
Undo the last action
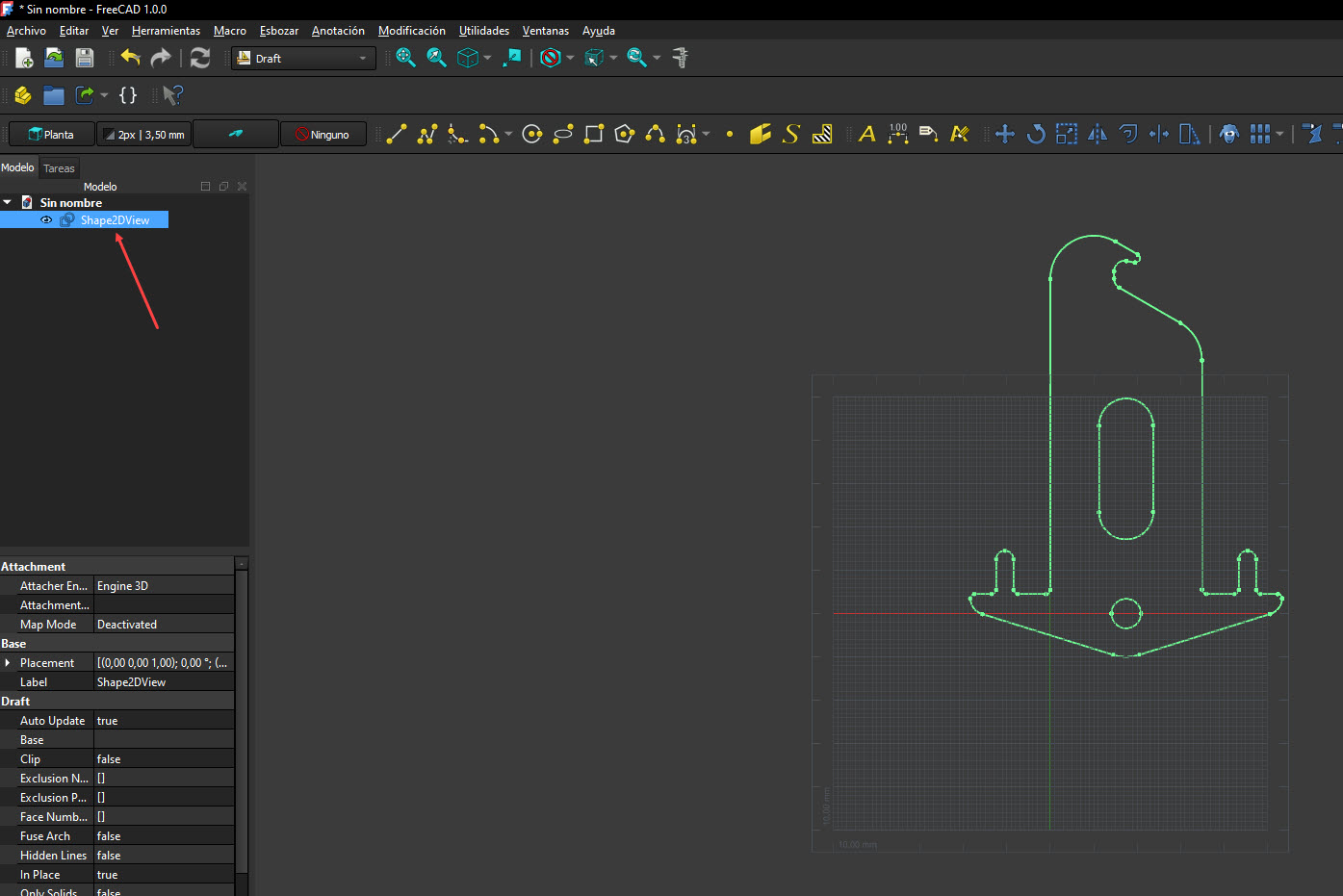(x=130, y=58)
